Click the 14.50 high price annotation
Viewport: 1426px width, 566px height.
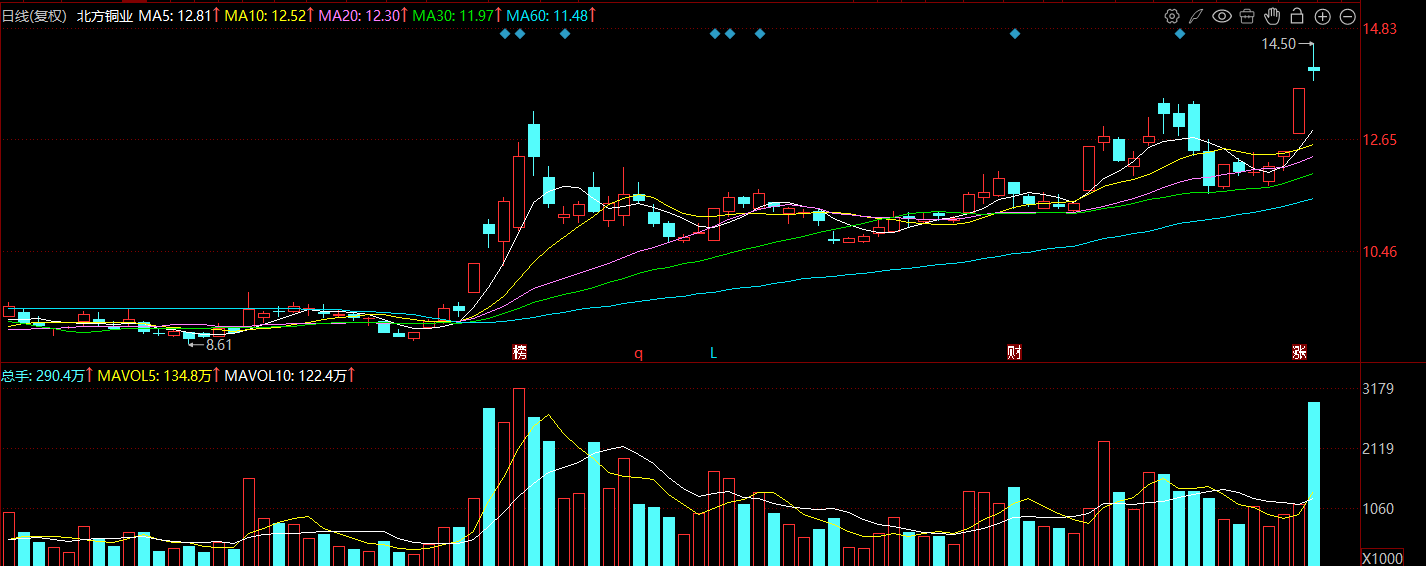coord(1278,44)
